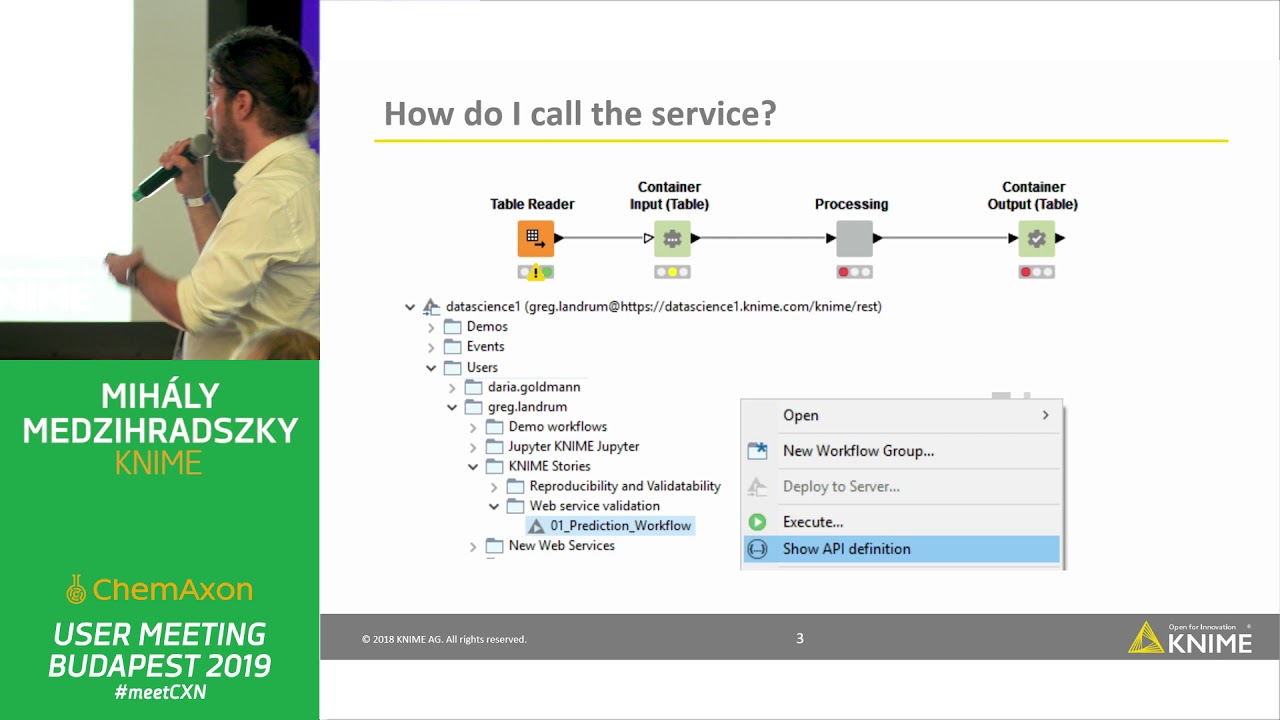Click the KNIME logo in slide footer
The height and width of the screenshot is (720, 1280).
point(1190,637)
